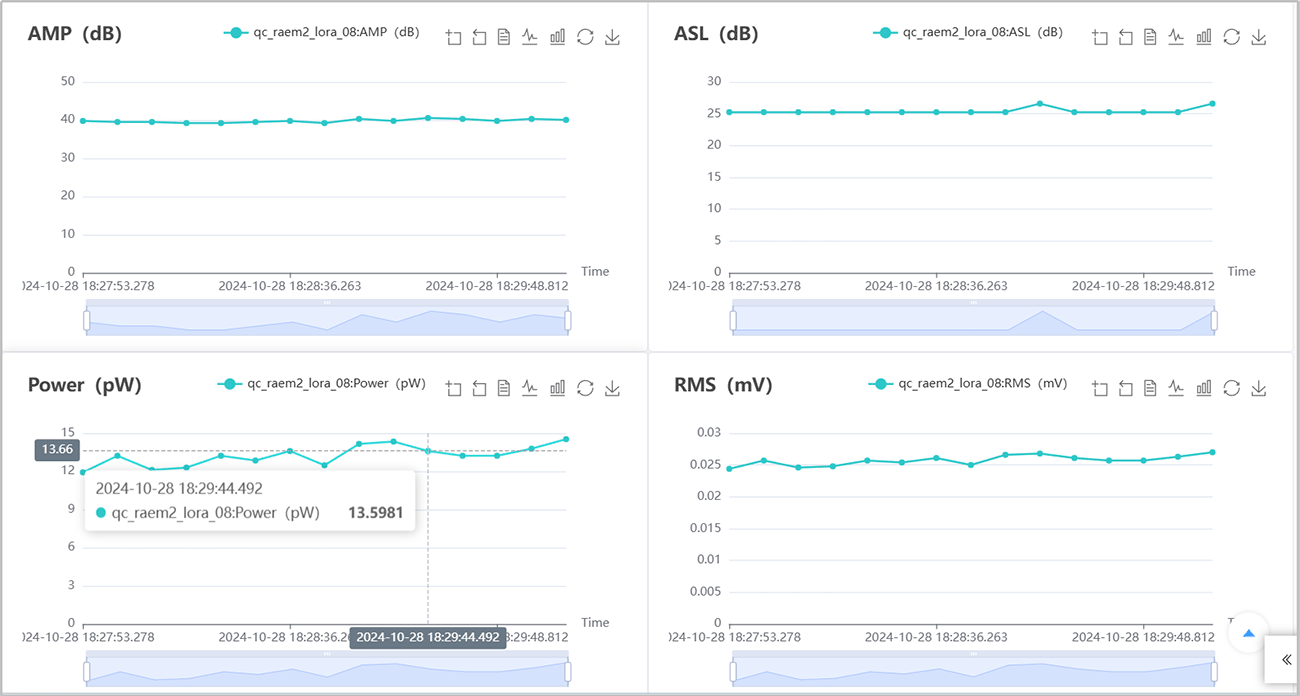
Task: Restore the ASL chart to default
Action: coord(1231,37)
